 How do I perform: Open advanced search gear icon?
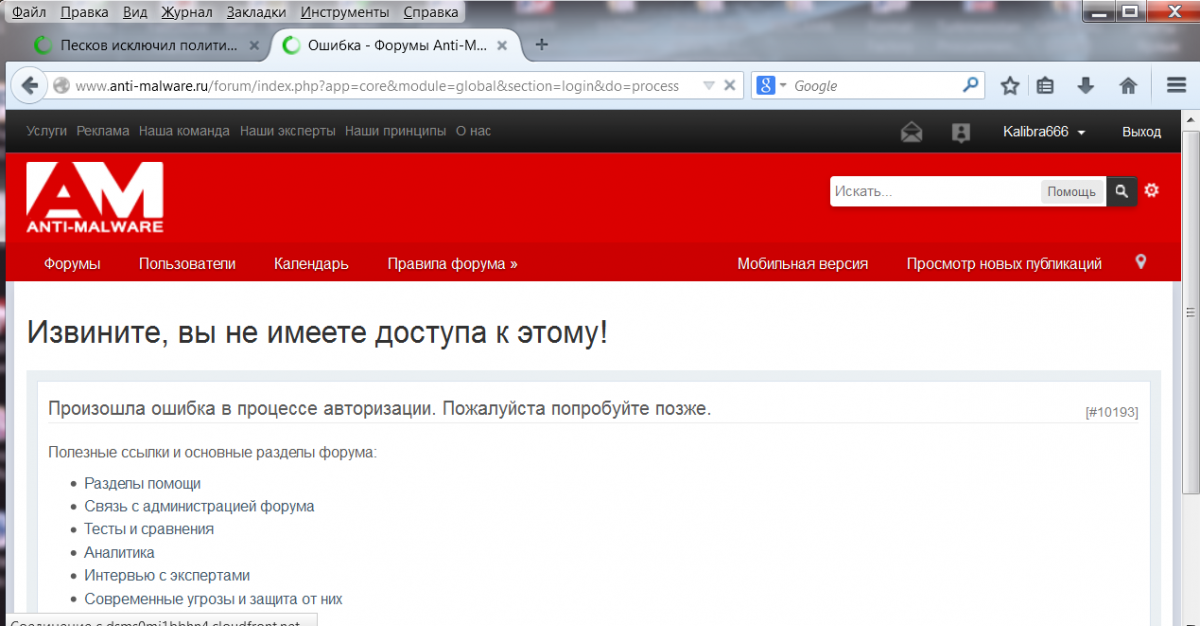[1152, 190]
